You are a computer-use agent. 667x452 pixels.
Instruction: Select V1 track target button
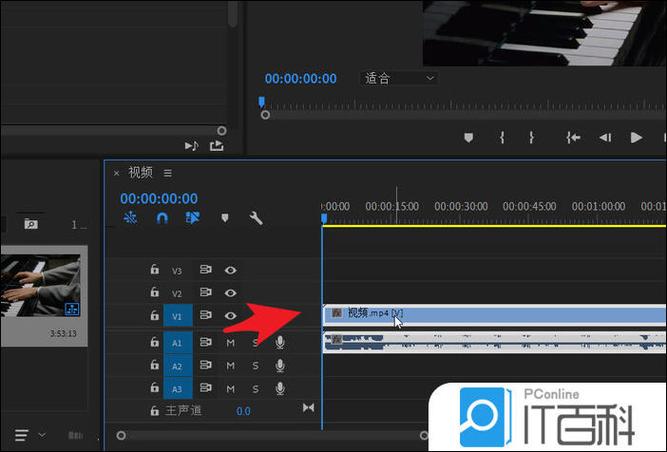[x=177, y=316]
